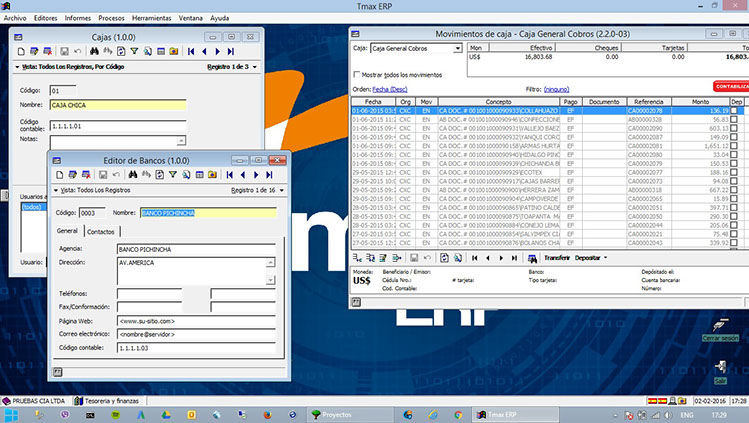
Task: Click the filter funnel icon in Cajas toolbar
Action: tap(134, 50)
